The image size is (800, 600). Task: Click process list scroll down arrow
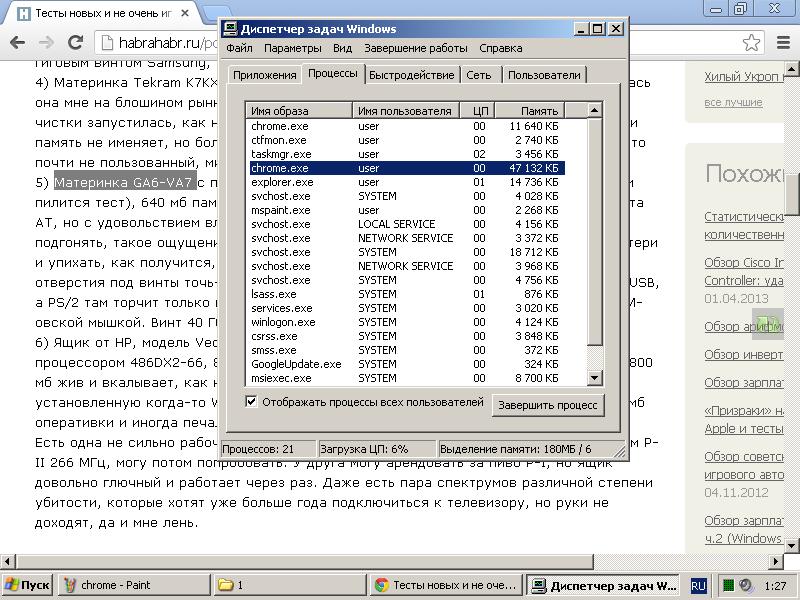(594, 378)
